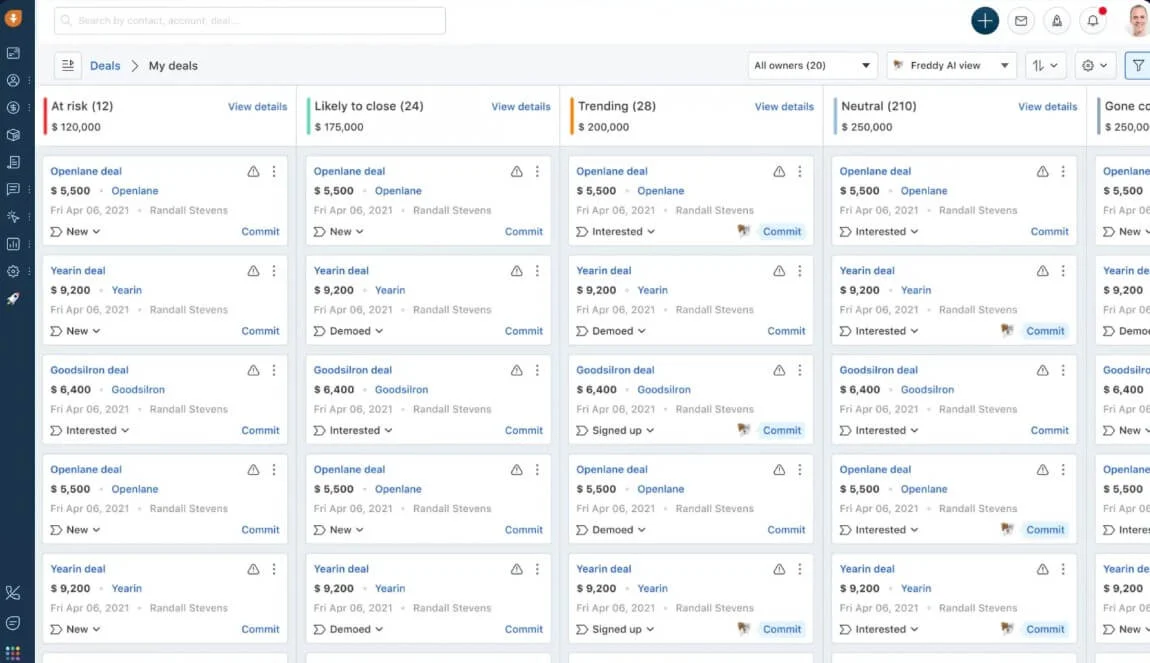Click Commit on the Trending Openlane deal
The height and width of the screenshot is (663, 1150).
[782, 231]
